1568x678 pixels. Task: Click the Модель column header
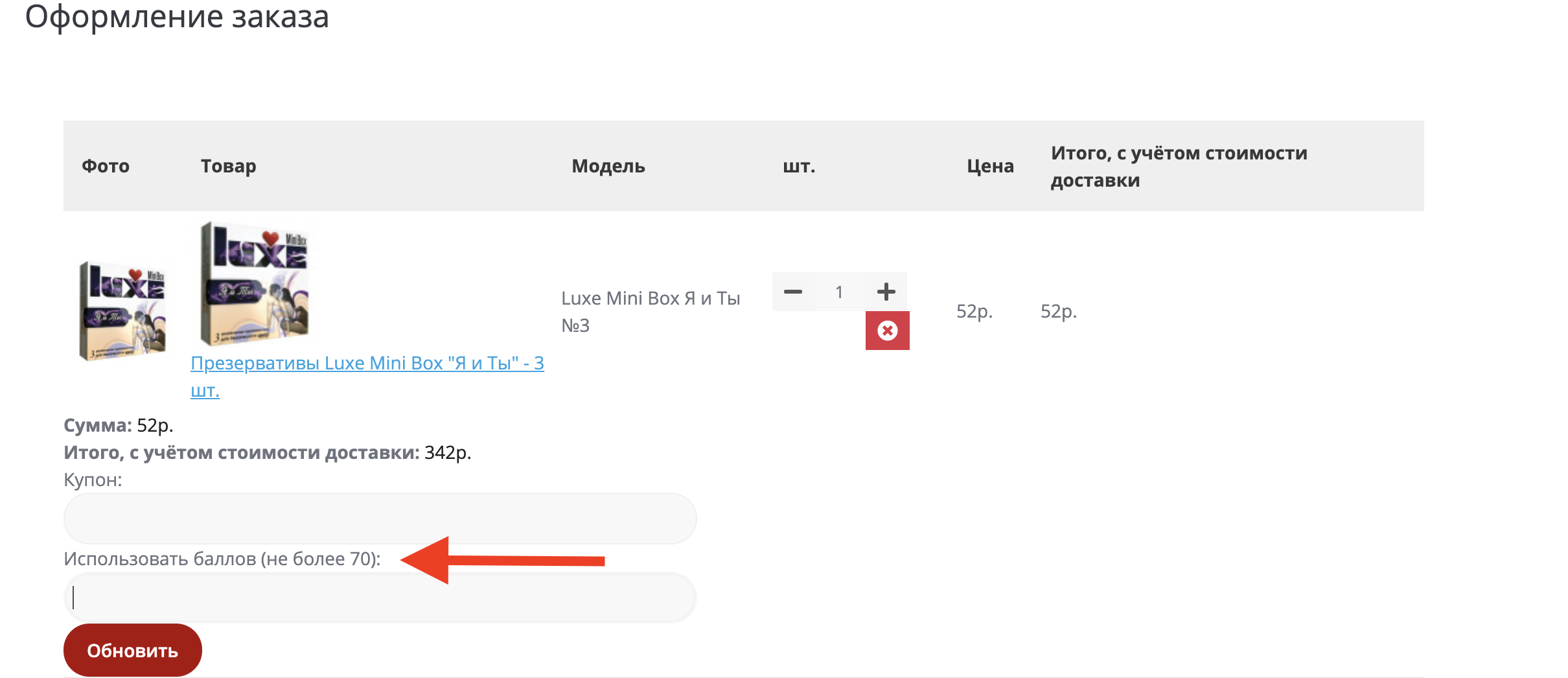608,167
